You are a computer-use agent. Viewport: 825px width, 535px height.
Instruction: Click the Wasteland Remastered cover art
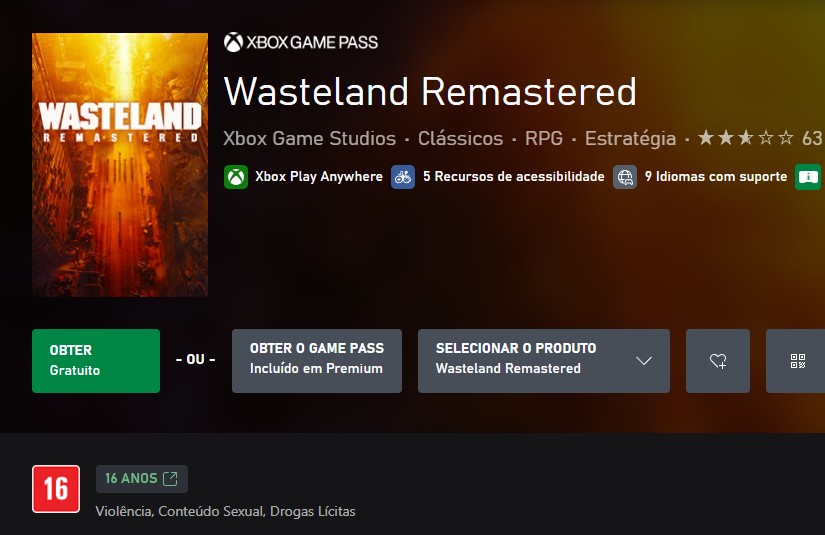120,165
